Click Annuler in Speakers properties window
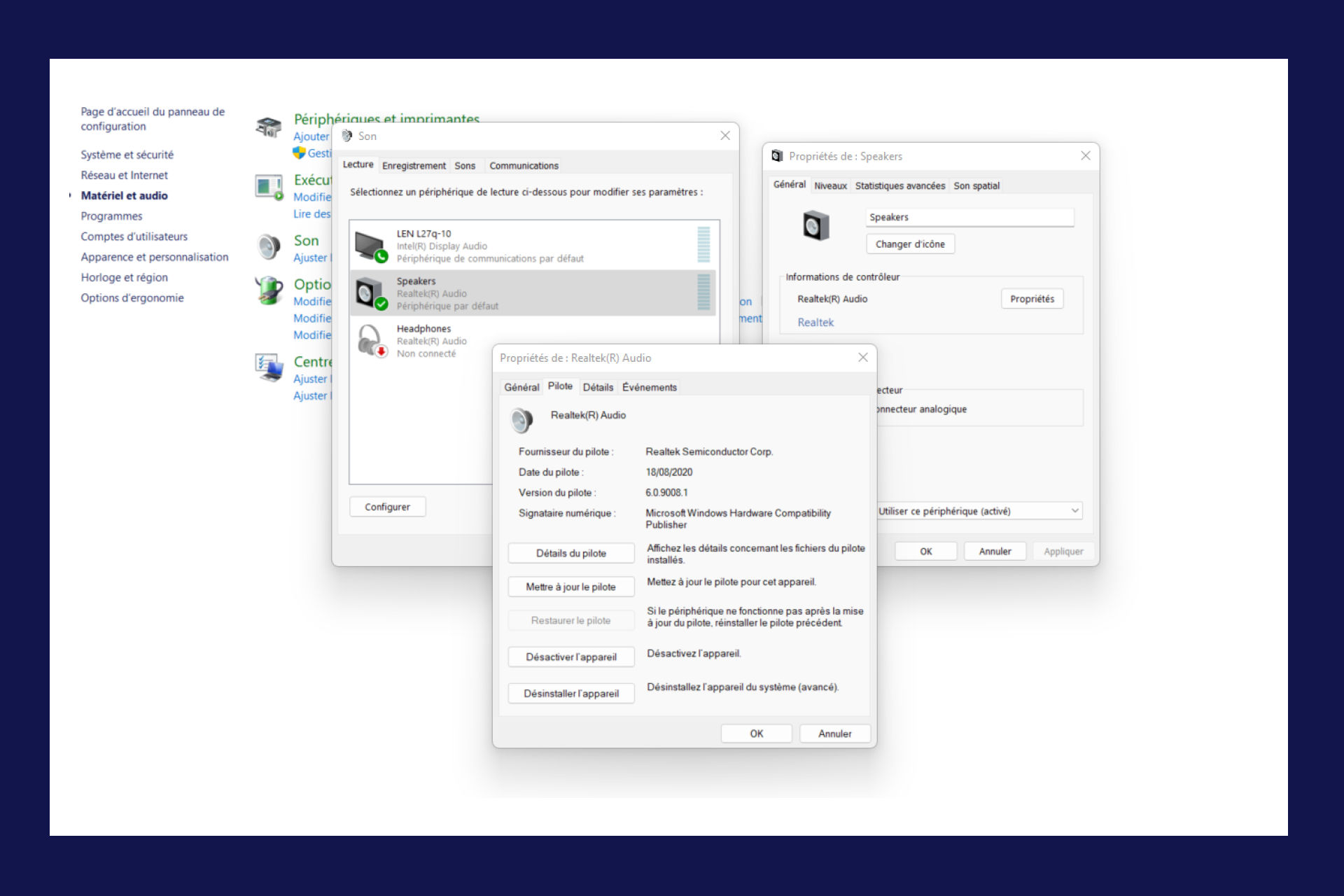 tap(995, 551)
